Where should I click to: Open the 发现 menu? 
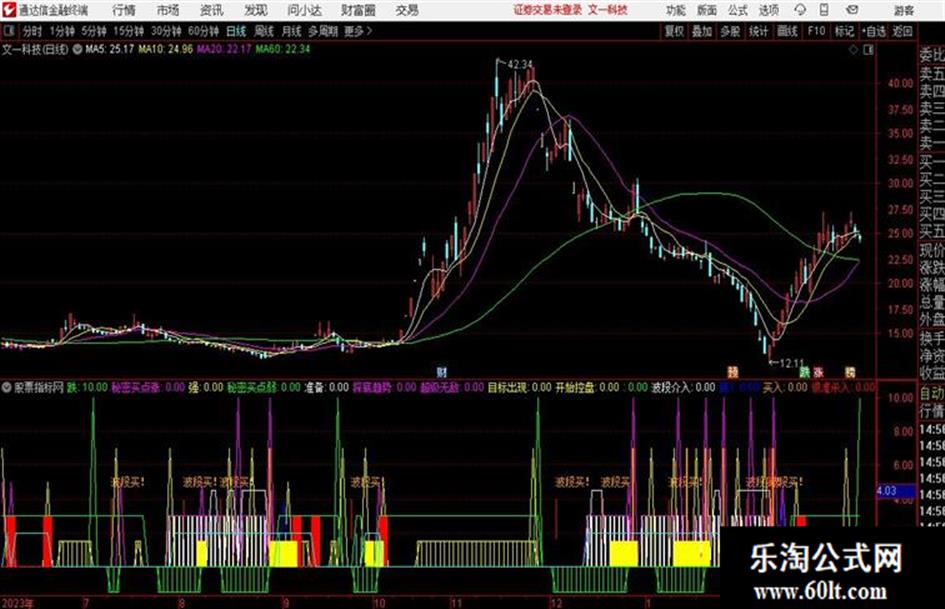tap(256, 10)
